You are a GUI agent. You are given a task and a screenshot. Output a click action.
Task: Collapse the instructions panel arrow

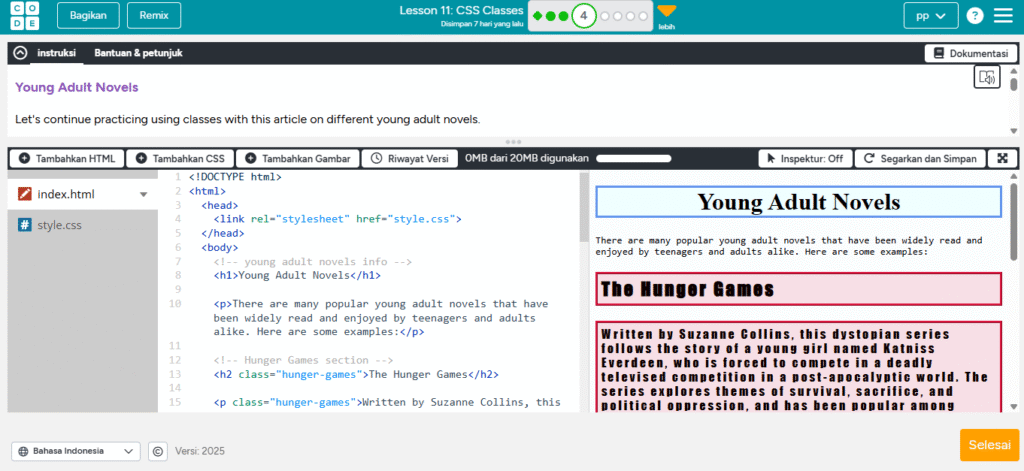20,53
